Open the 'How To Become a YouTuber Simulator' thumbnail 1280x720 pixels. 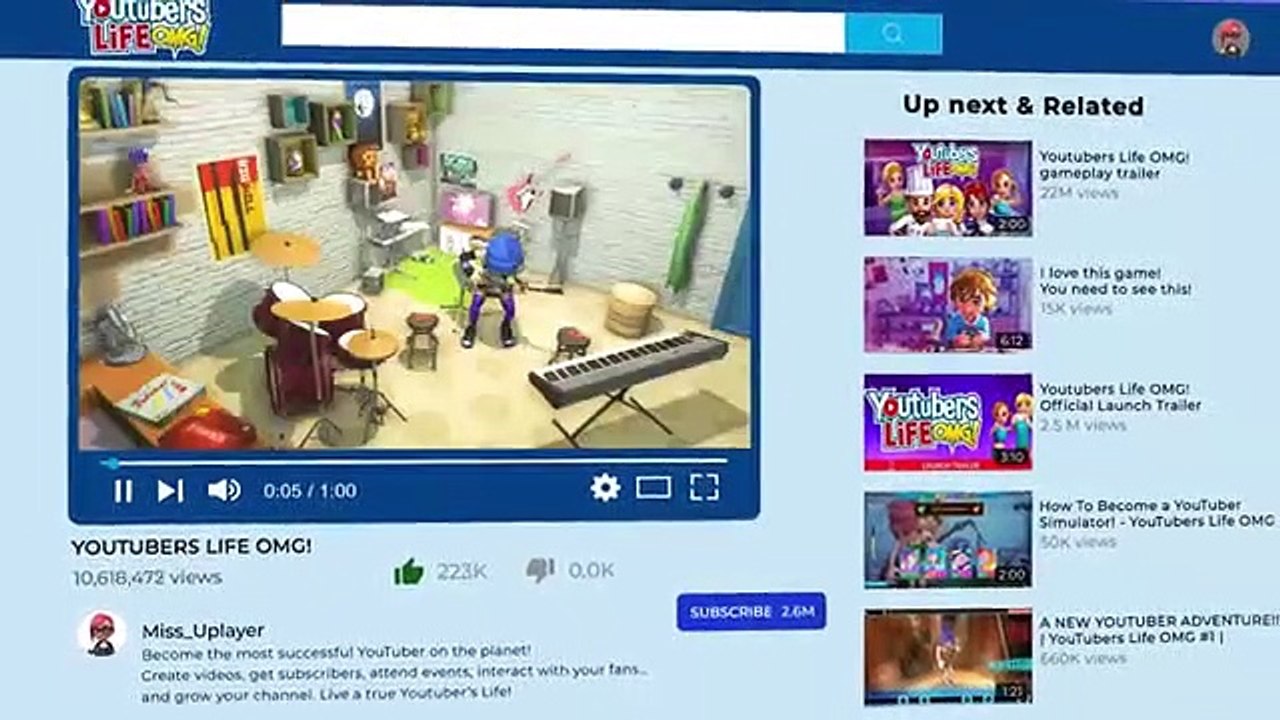[x=948, y=539]
